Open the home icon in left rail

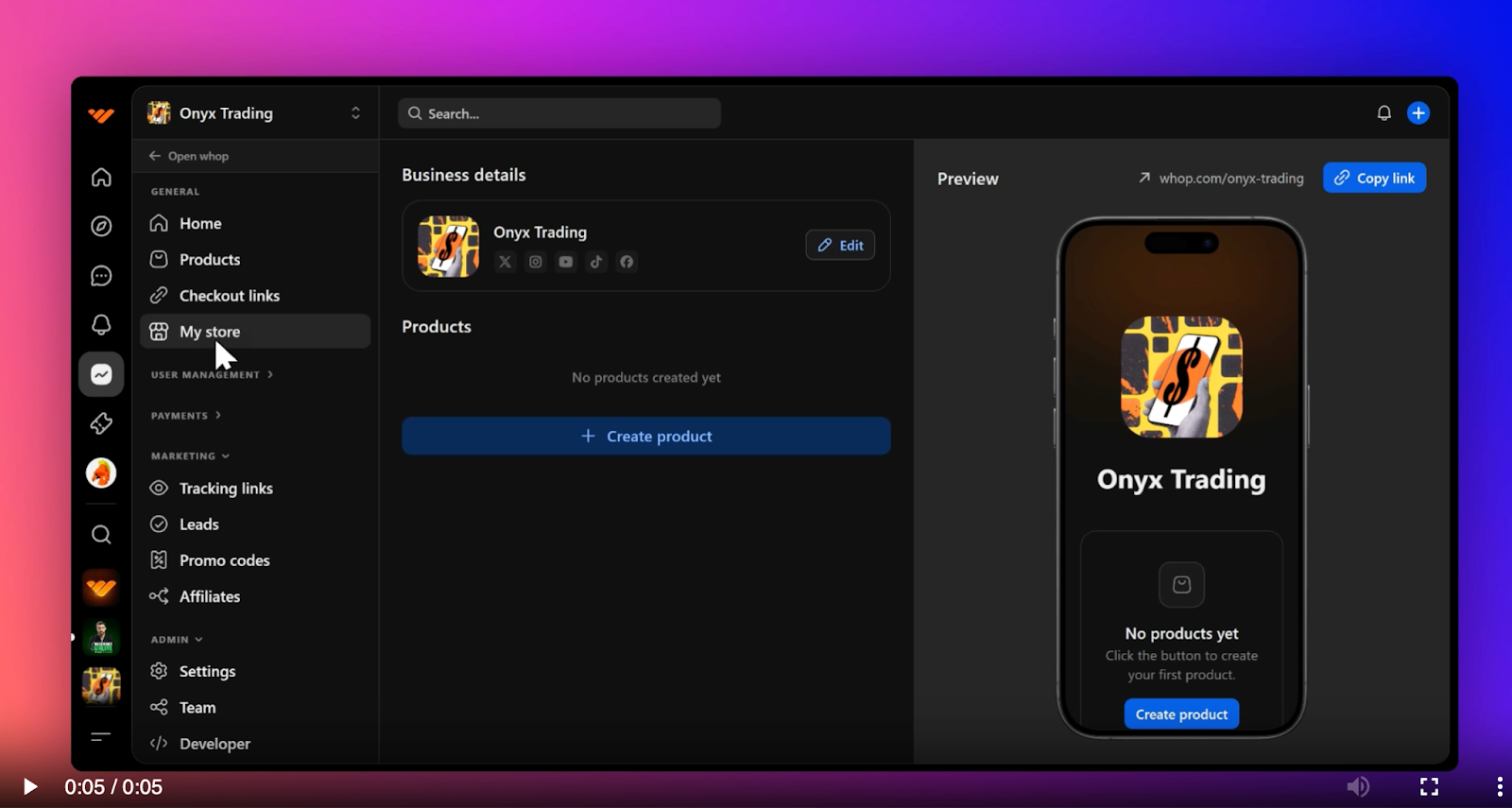pos(101,178)
